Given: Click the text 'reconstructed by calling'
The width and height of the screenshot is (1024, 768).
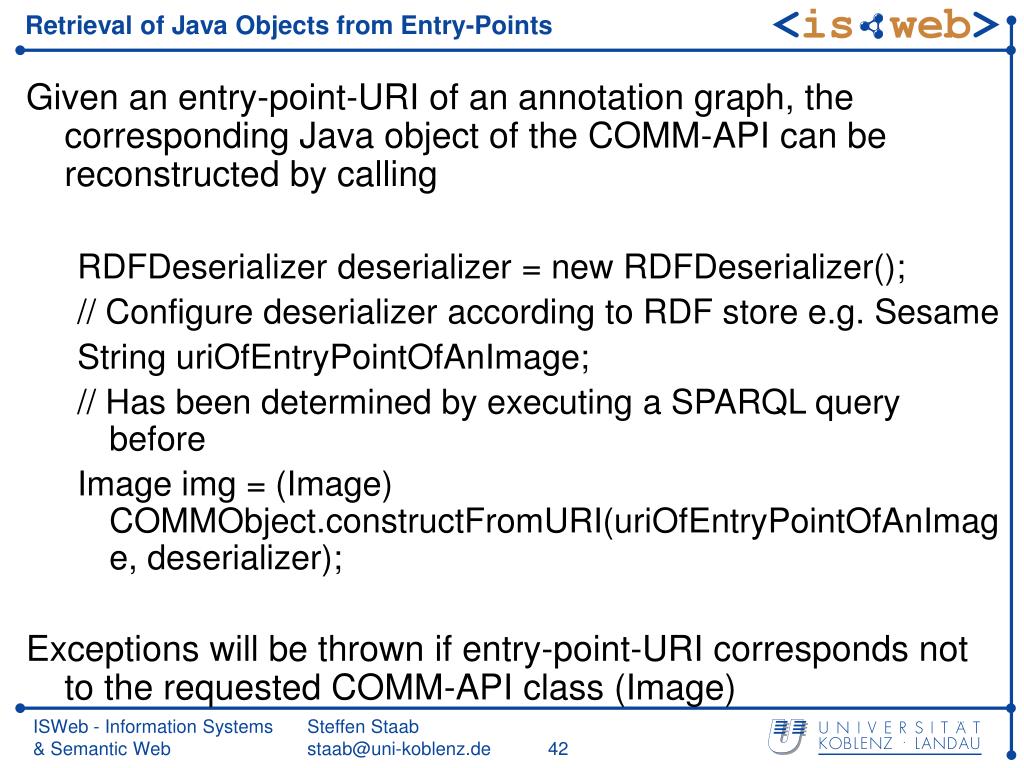Looking at the screenshot, I should (251, 175).
